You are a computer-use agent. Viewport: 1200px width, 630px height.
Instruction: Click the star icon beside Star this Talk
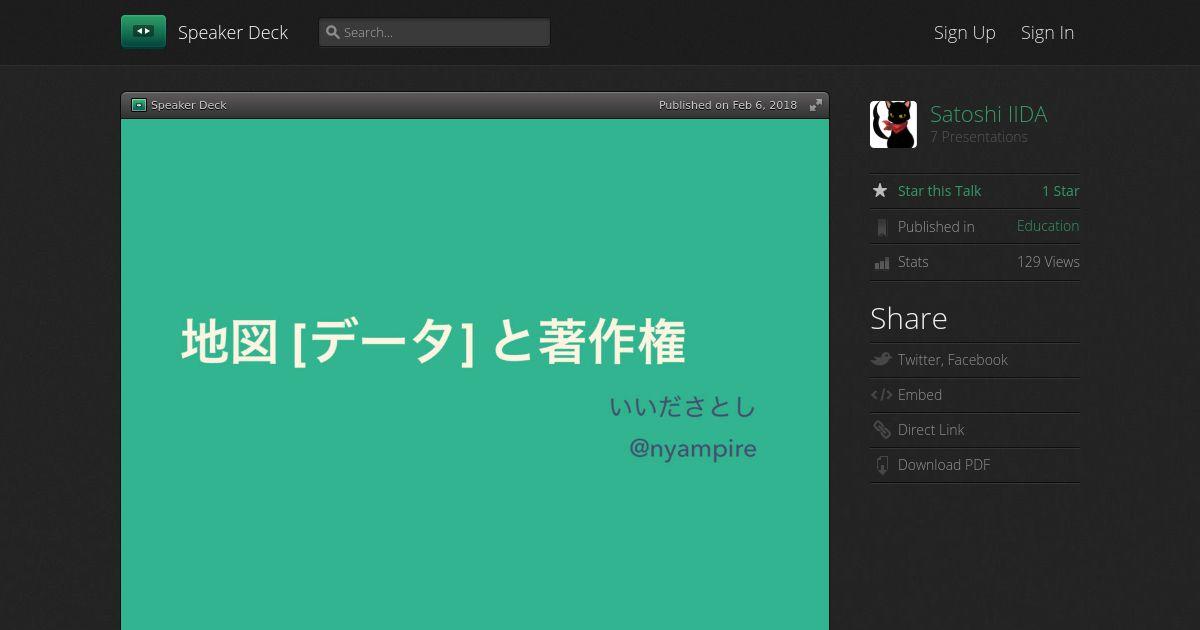pyautogui.click(x=880, y=191)
